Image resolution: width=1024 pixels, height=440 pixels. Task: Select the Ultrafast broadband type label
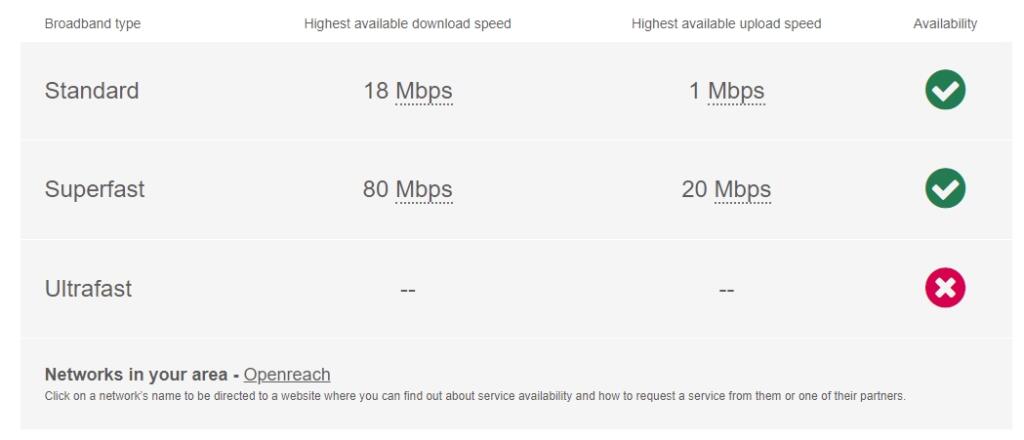point(88,289)
